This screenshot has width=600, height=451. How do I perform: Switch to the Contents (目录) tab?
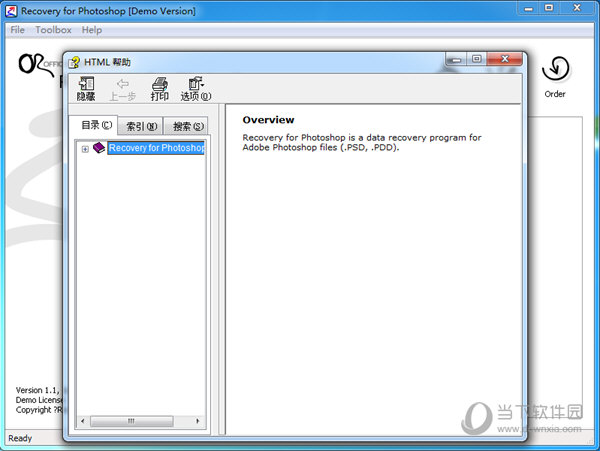(x=96, y=125)
